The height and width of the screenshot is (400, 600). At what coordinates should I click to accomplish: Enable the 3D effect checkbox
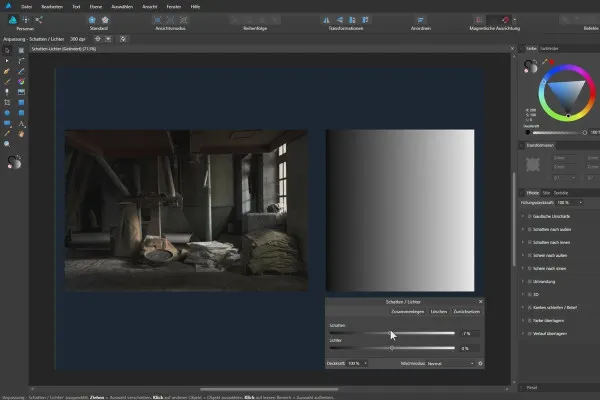coord(530,294)
